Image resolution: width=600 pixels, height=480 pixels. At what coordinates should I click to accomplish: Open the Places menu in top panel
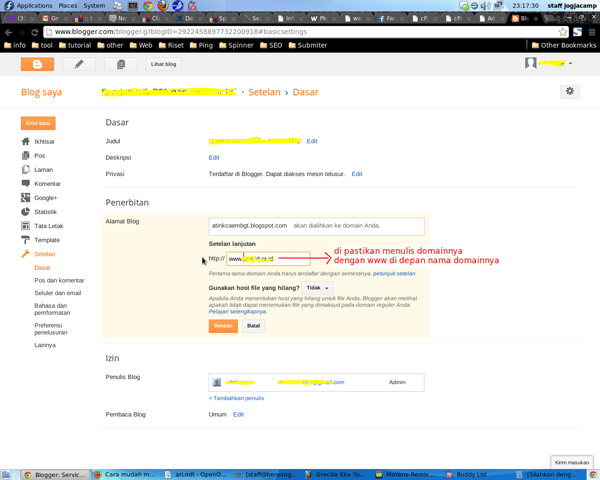tap(67, 5)
